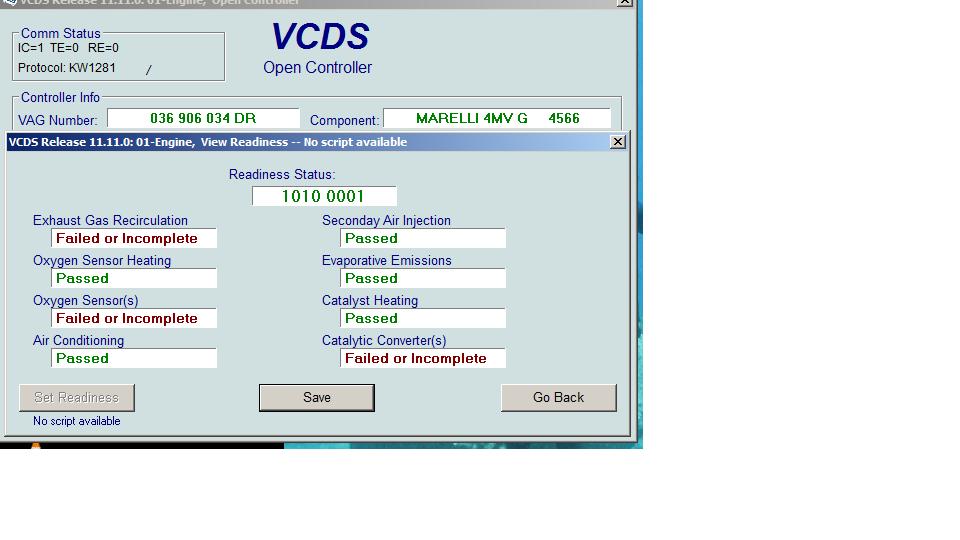Viewport: 960px width, 540px height.
Task: Click the Exhaust Gas Recirculation label
Action: tap(110, 220)
